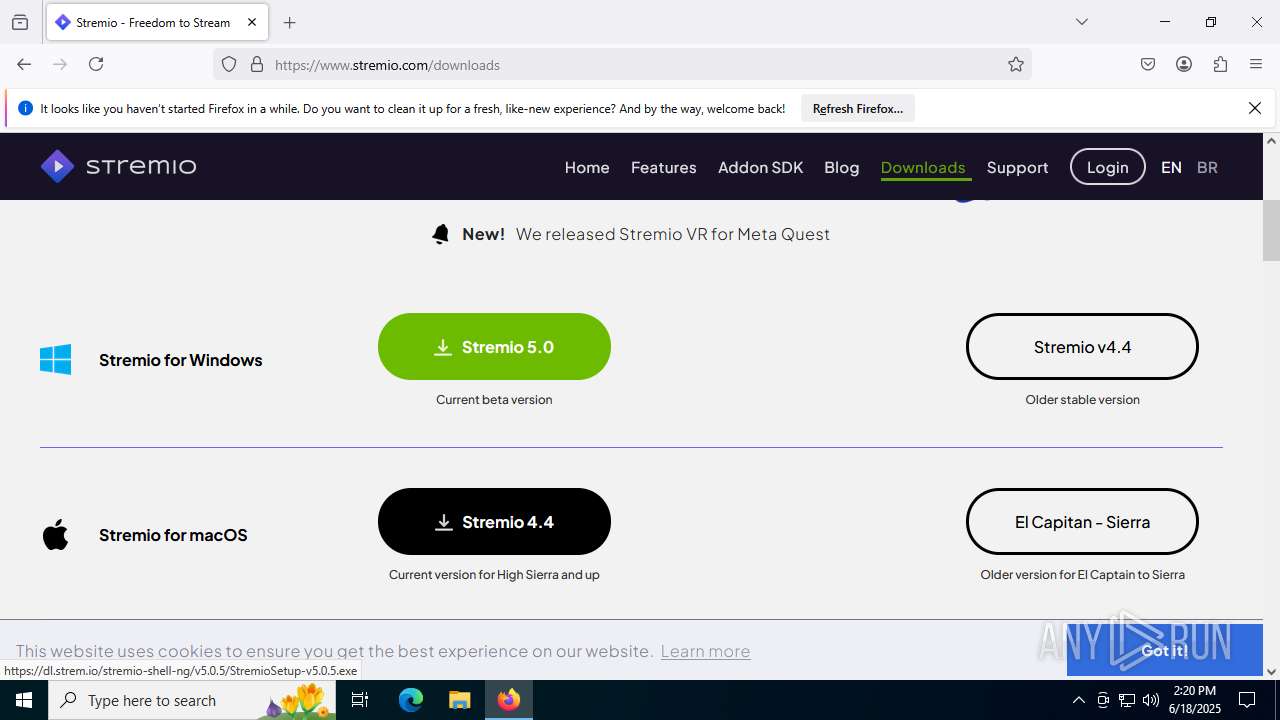This screenshot has height=720, width=1280.
Task: Download El Capitan – Sierra version
Action: click(x=1082, y=522)
